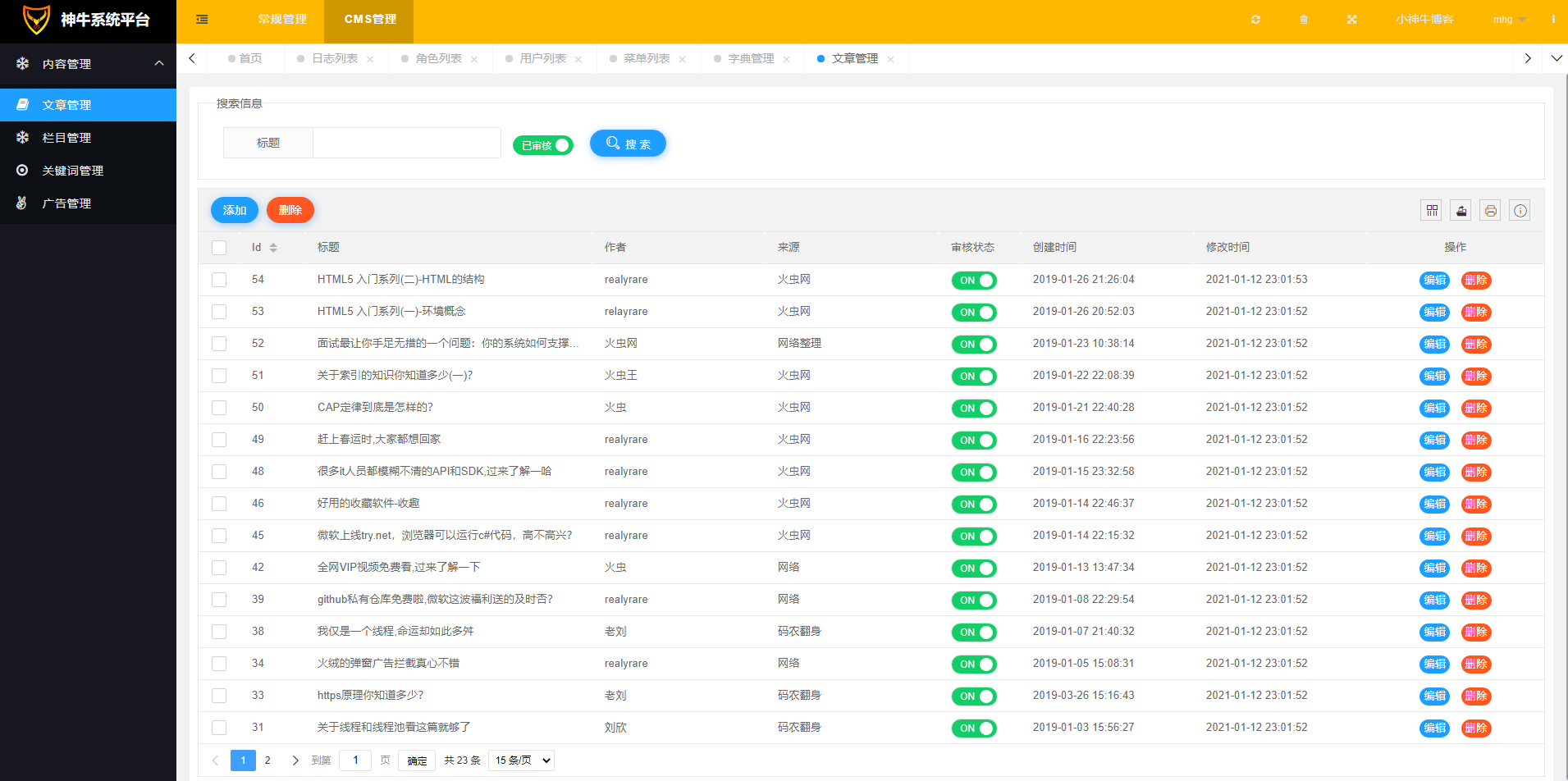This screenshot has width=1568, height=781.
Task: Open the more options vertical dots icon
Action: pyautogui.click(x=1553, y=19)
